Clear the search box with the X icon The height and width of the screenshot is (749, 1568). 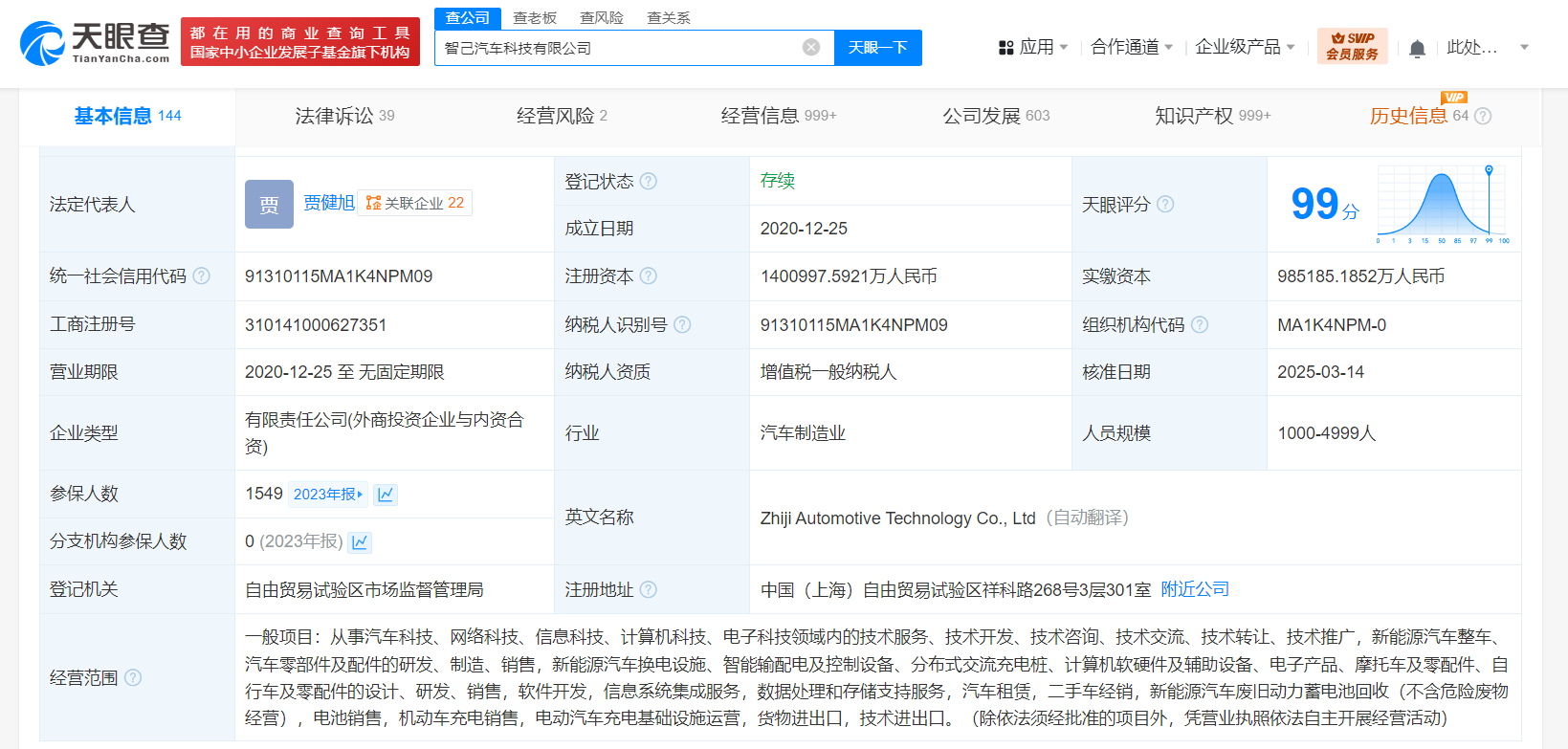(x=811, y=48)
